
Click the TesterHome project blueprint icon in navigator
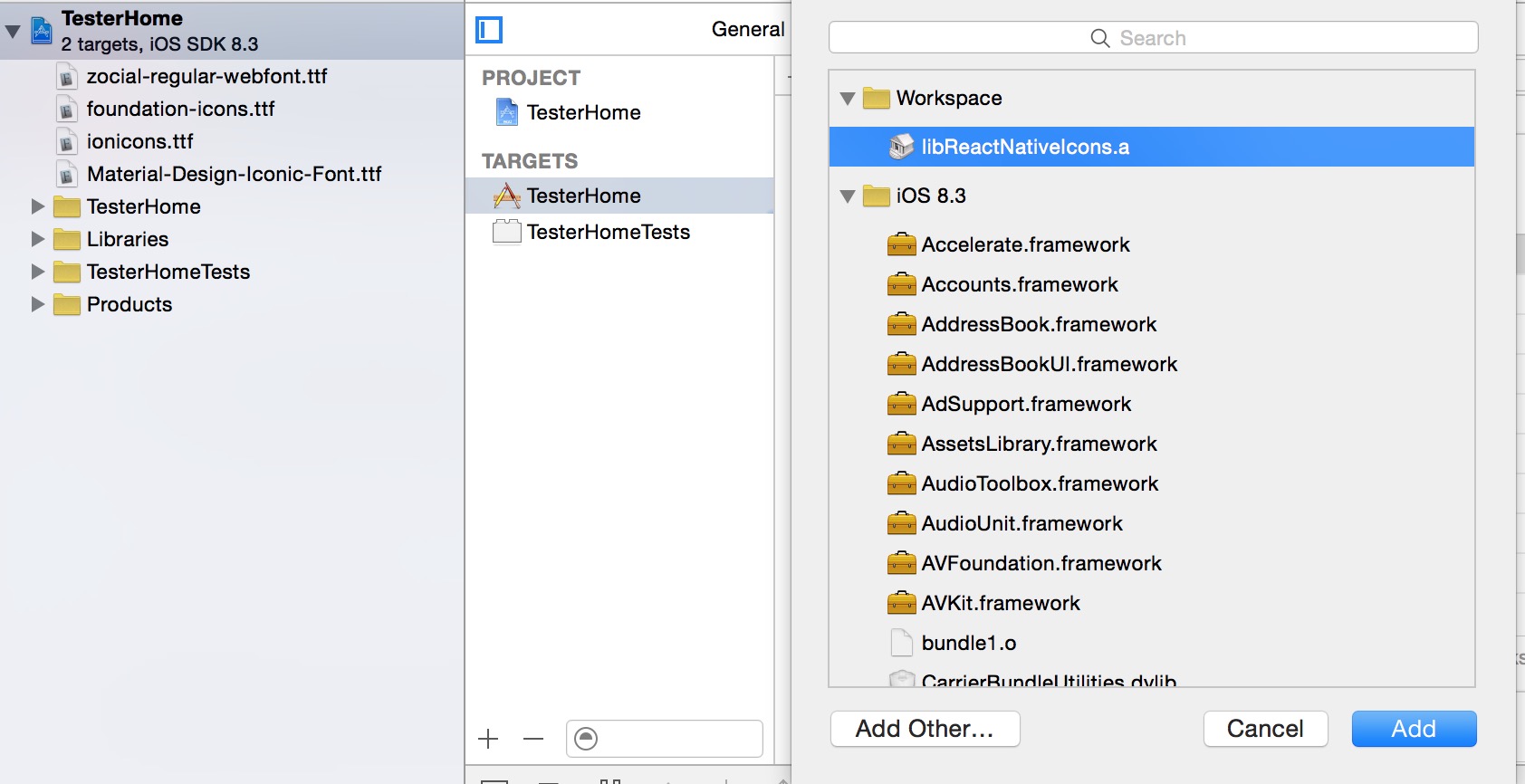(x=42, y=31)
